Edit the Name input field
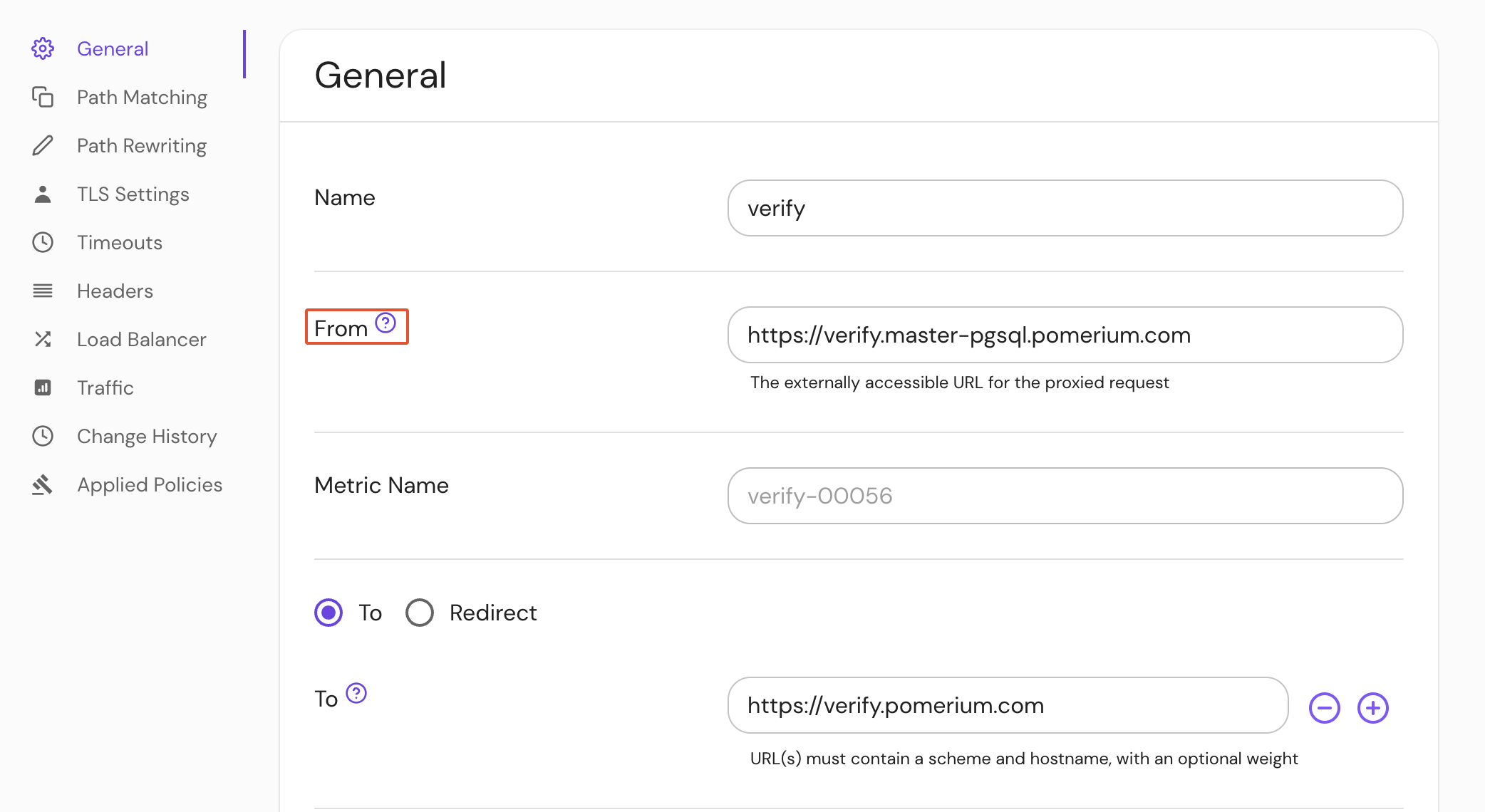Screen dimensions: 1485x812 [x=1066, y=209]
